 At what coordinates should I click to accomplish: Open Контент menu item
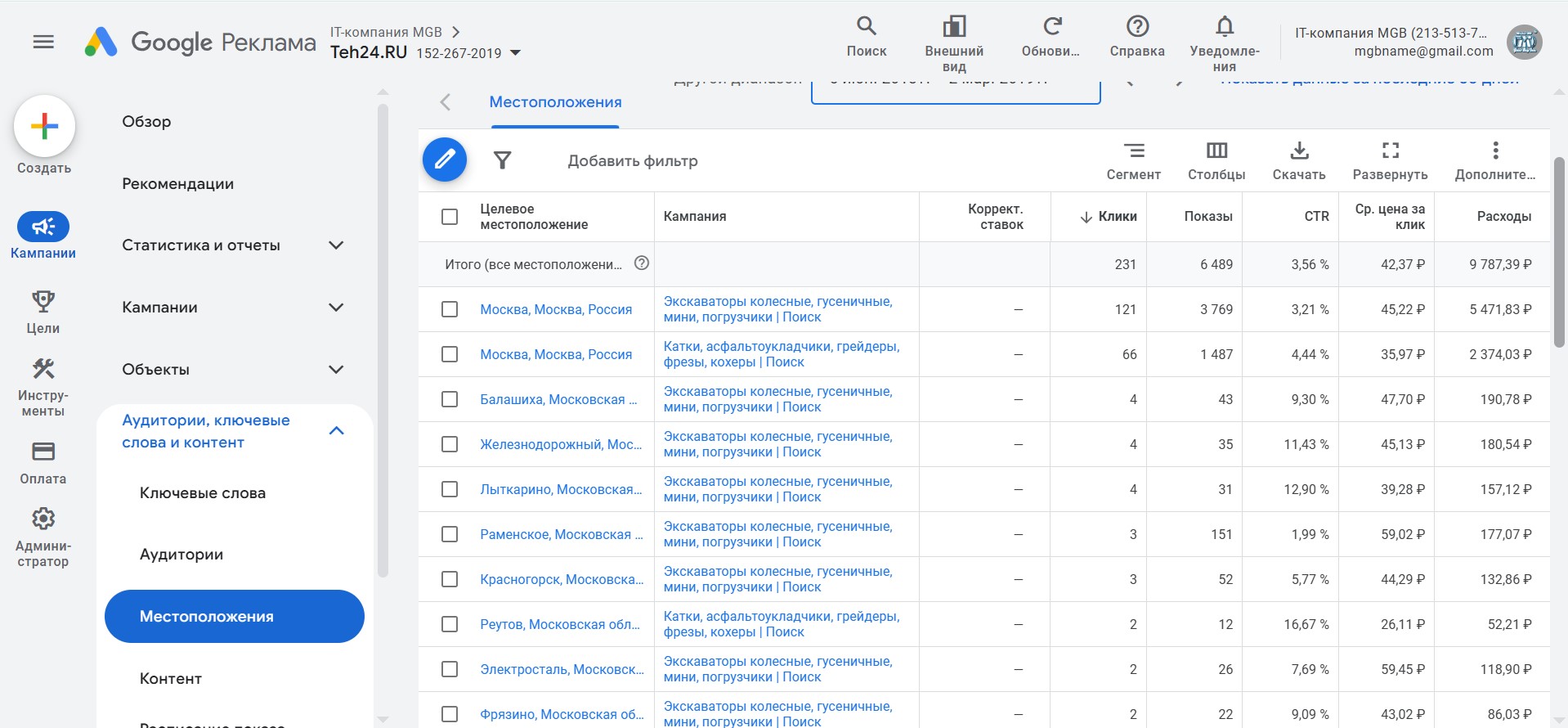point(171,679)
